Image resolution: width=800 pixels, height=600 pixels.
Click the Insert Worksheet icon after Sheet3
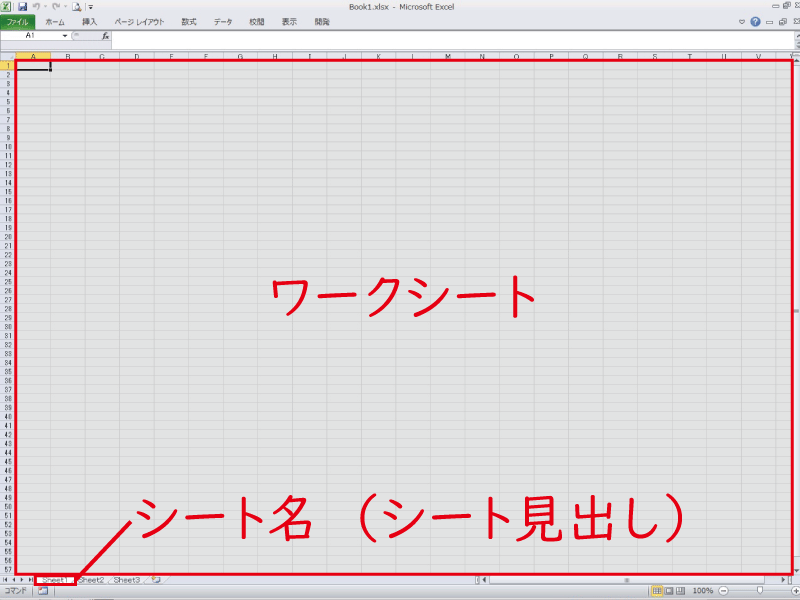tap(156, 580)
